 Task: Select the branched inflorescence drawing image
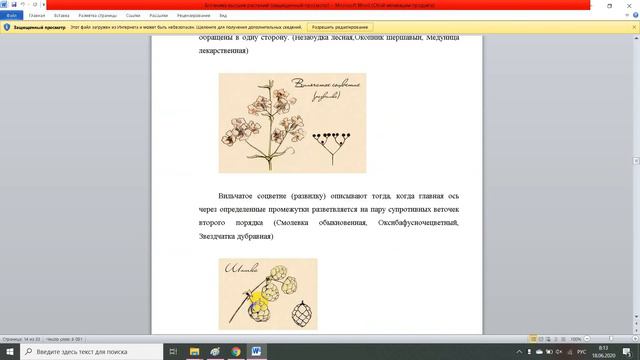pos(292,123)
